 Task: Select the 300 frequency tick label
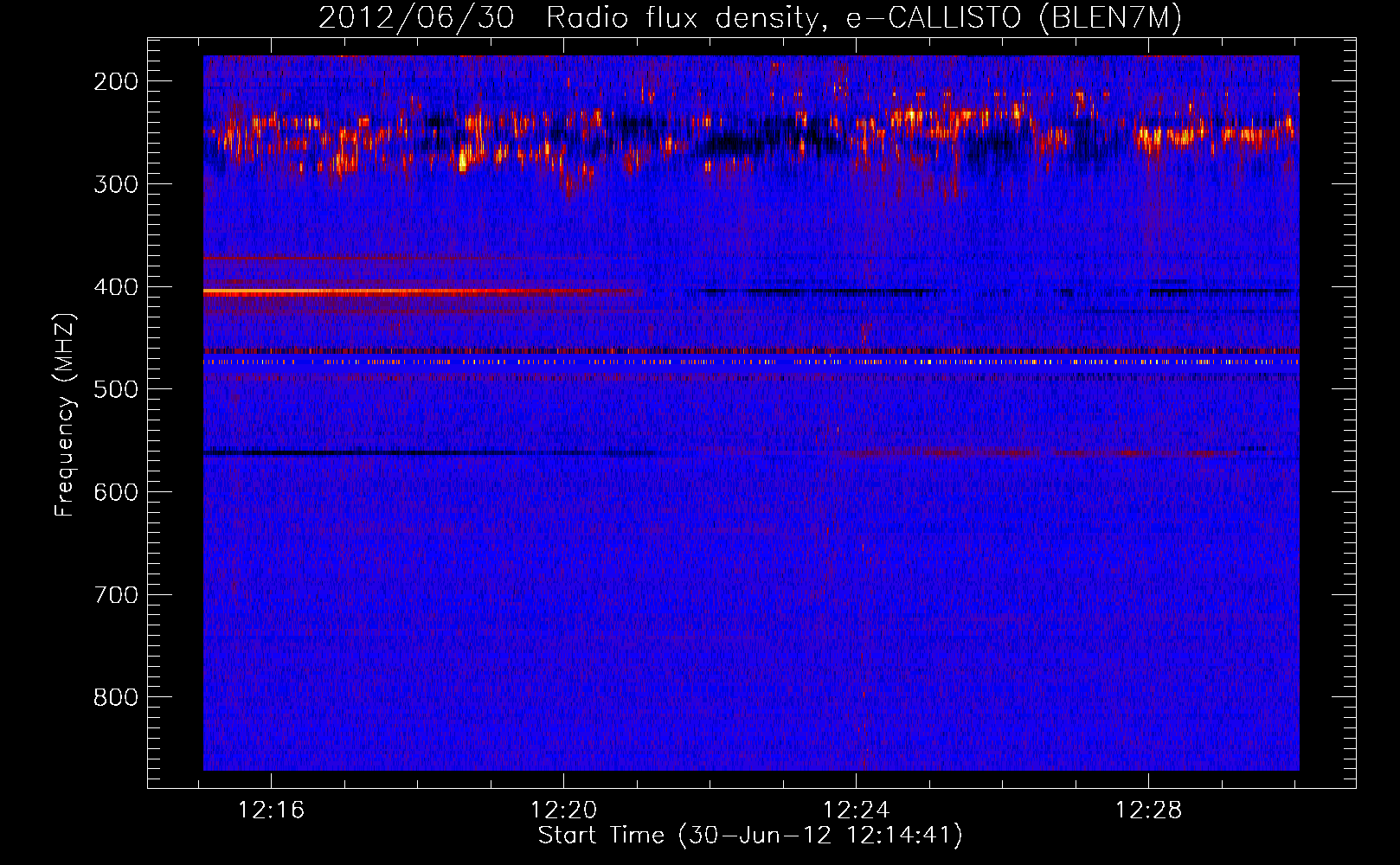(116, 184)
